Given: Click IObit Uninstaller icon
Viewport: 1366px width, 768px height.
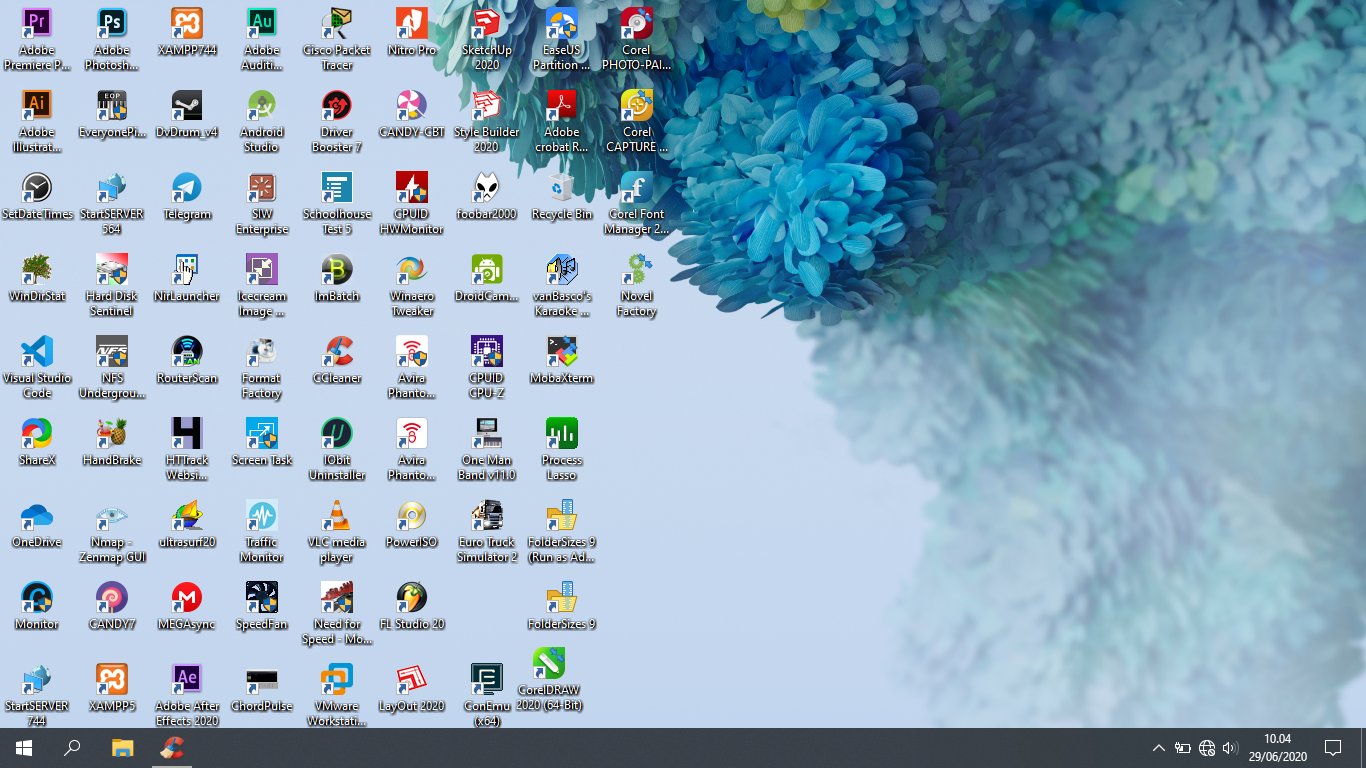Looking at the screenshot, I should tap(337, 448).
